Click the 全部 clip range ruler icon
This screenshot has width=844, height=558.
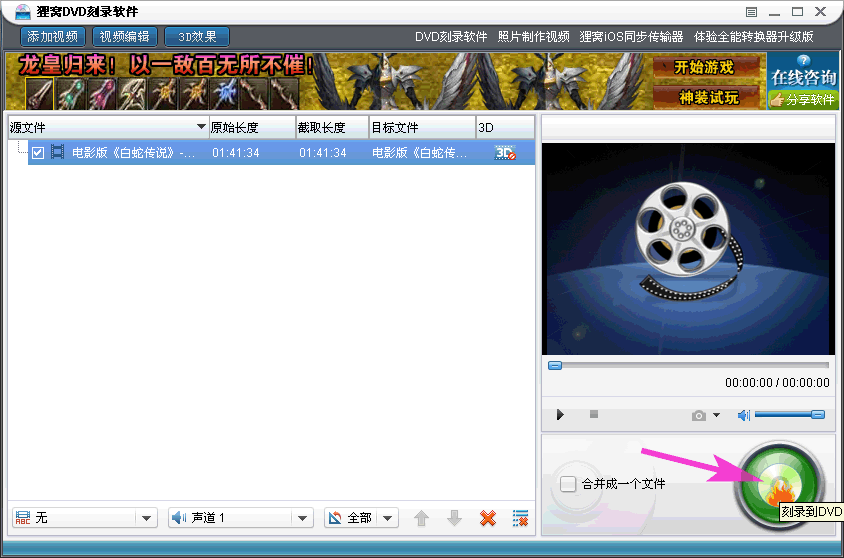coord(335,518)
